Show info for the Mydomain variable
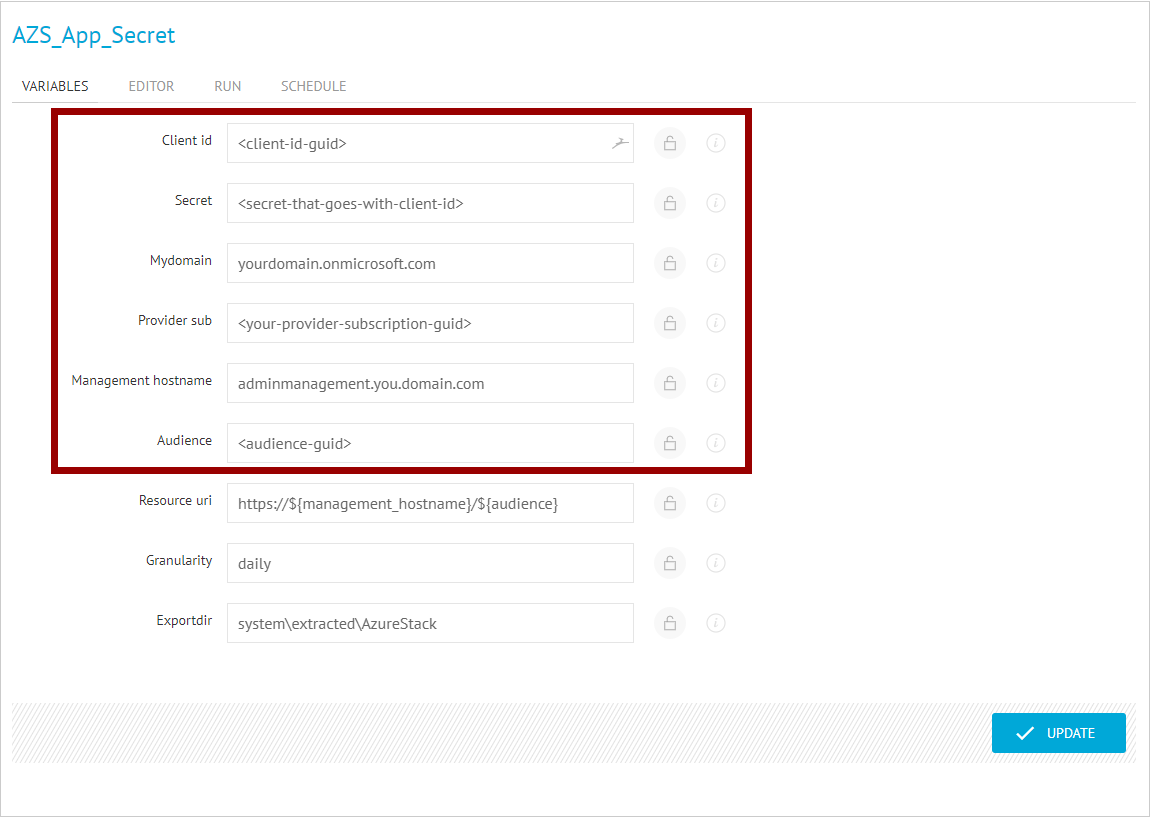The height and width of the screenshot is (818, 1151). 716,263
